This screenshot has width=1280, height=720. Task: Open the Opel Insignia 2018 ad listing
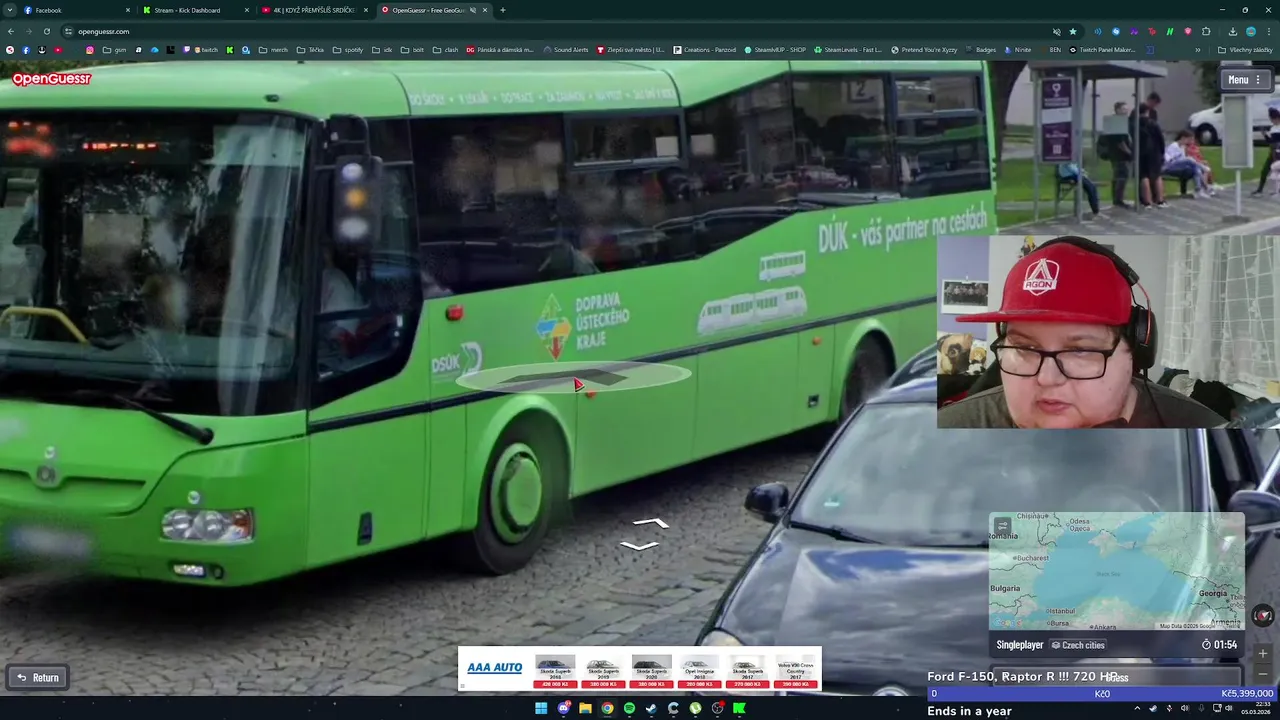[699, 672]
